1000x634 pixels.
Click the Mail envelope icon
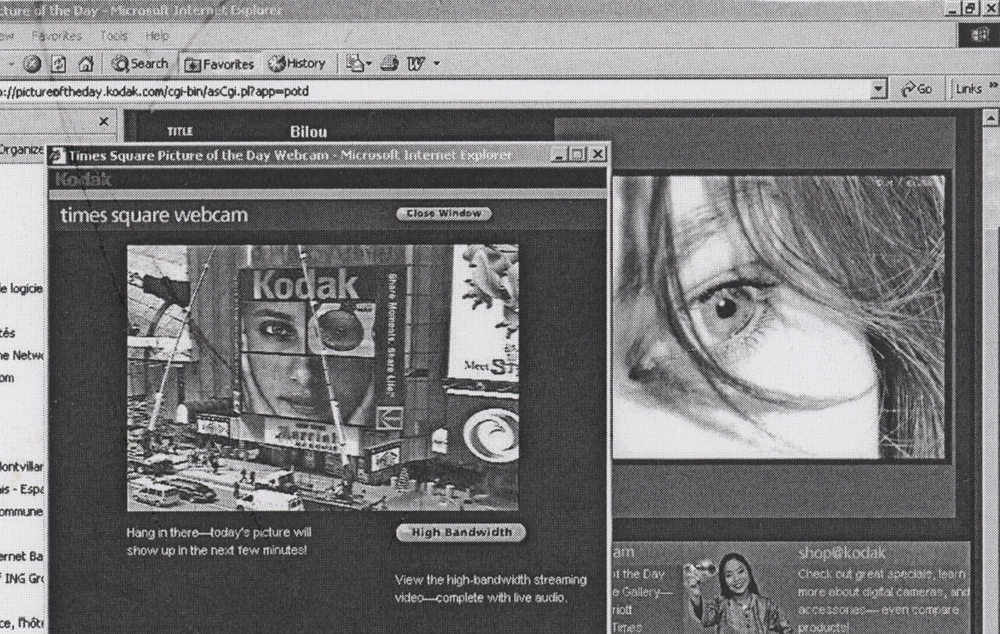click(x=354, y=63)
